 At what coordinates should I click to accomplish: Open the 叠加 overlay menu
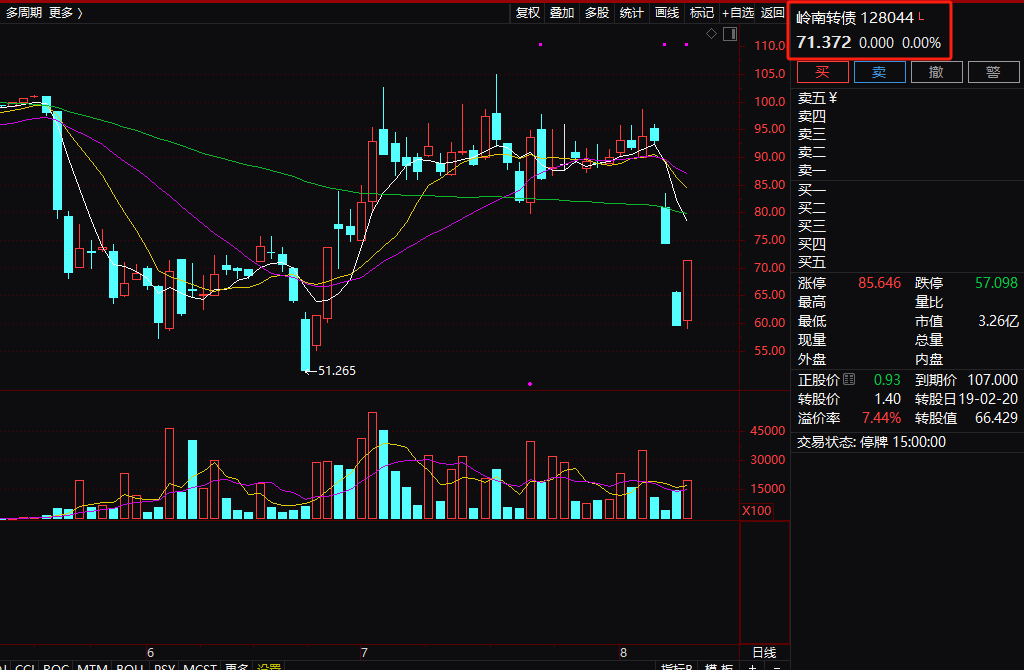point(562,13)
